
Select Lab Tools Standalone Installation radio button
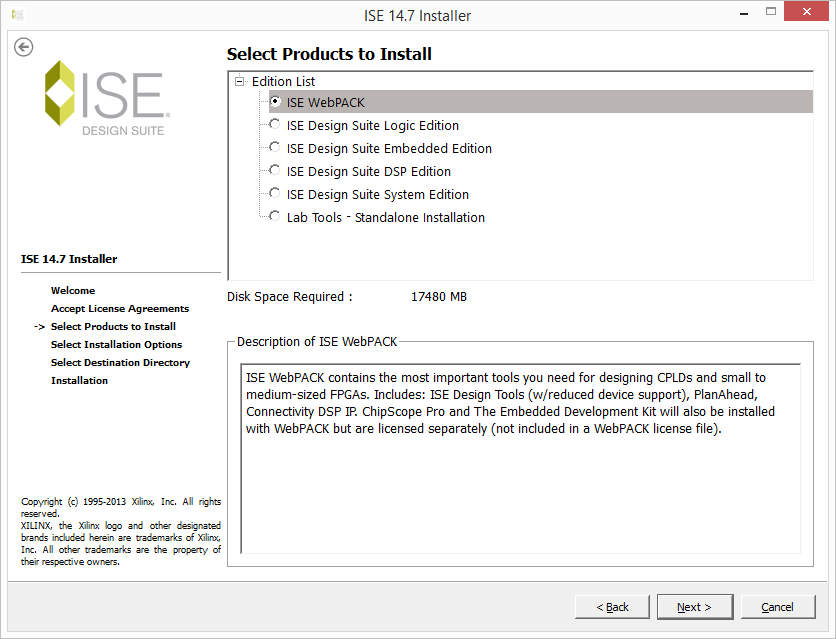click(275, 216)
